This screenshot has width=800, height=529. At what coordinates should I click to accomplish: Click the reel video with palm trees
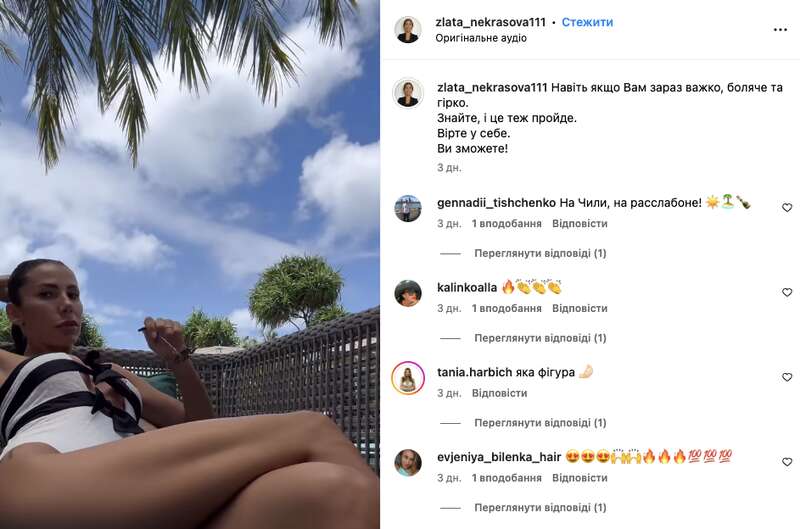(190, 264)
